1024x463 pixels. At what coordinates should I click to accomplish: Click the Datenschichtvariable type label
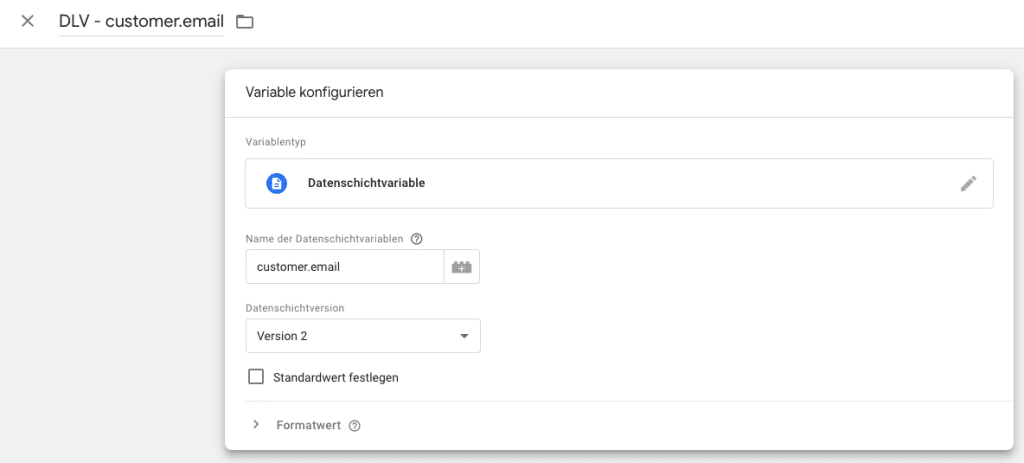tap(366, 184)
